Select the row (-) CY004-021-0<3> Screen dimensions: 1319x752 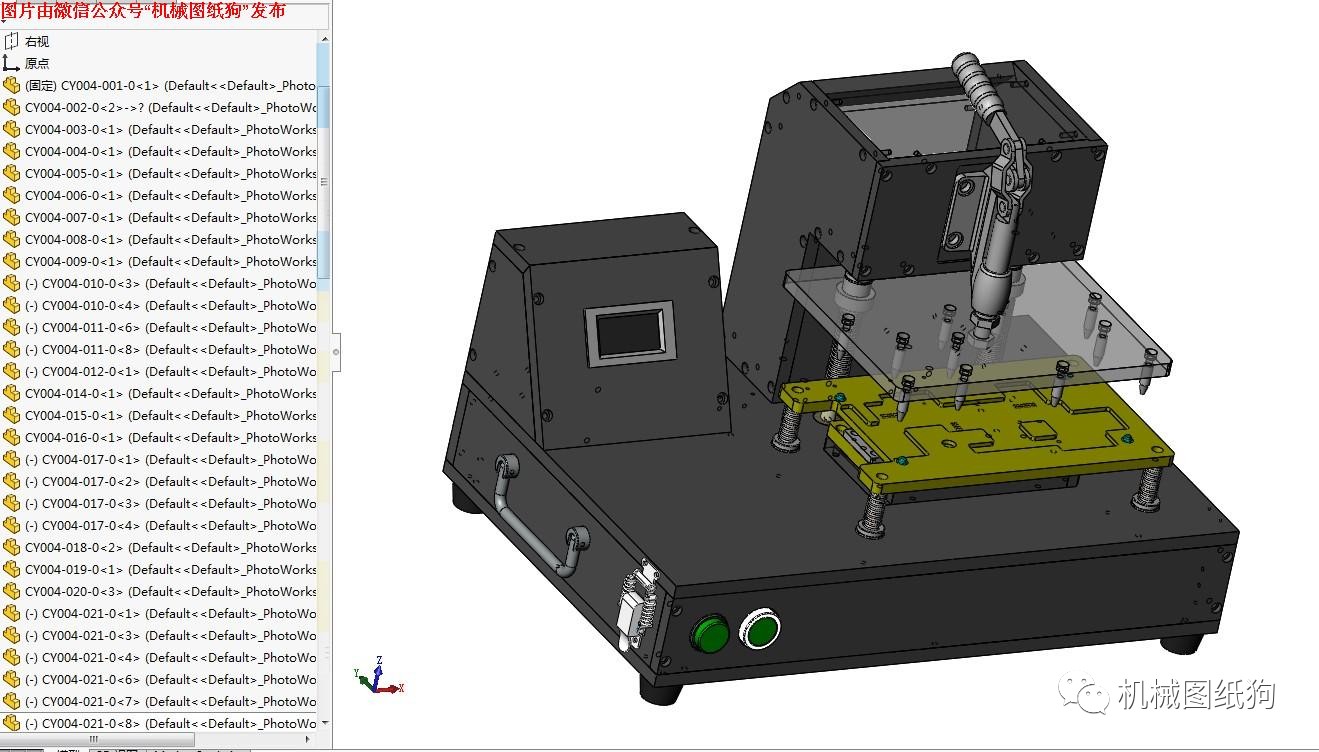click(x=159, y=635)
